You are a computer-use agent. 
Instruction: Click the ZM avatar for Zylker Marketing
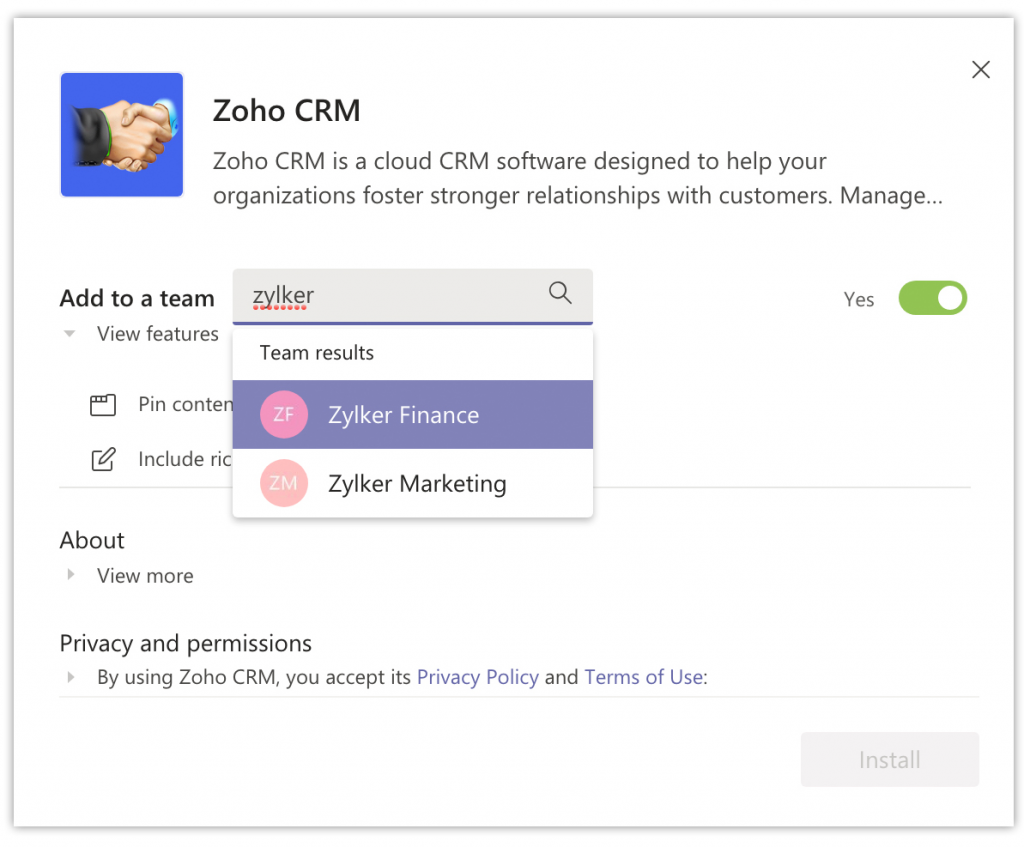283,483
